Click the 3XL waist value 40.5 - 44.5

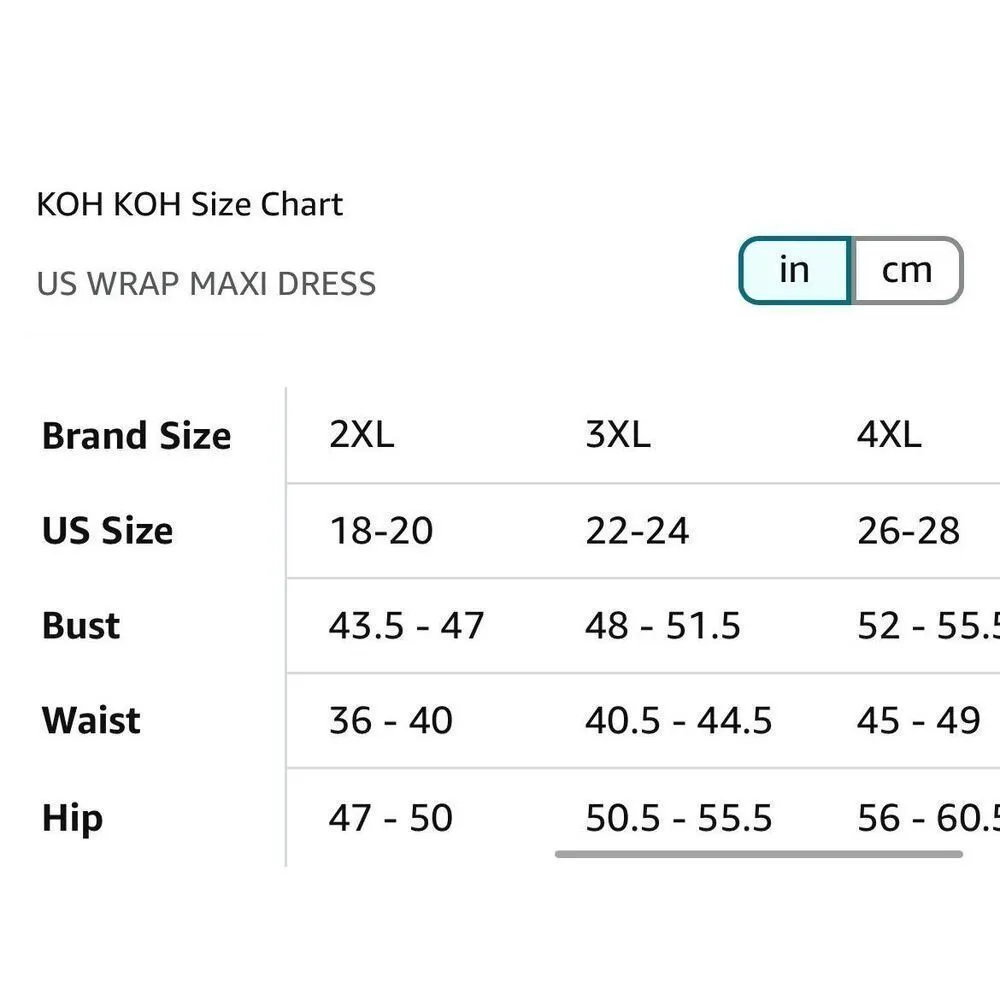point(679,721)
